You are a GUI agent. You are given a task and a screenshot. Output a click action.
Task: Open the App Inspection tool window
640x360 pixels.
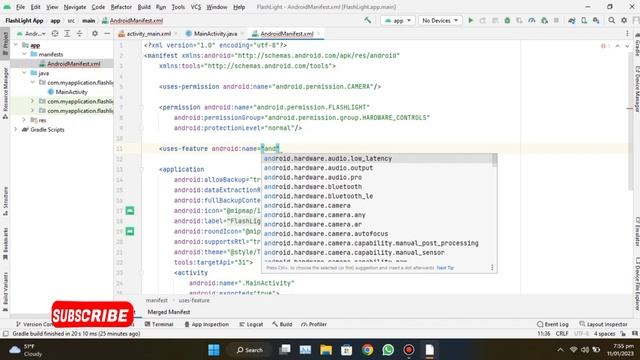(207, 324)
